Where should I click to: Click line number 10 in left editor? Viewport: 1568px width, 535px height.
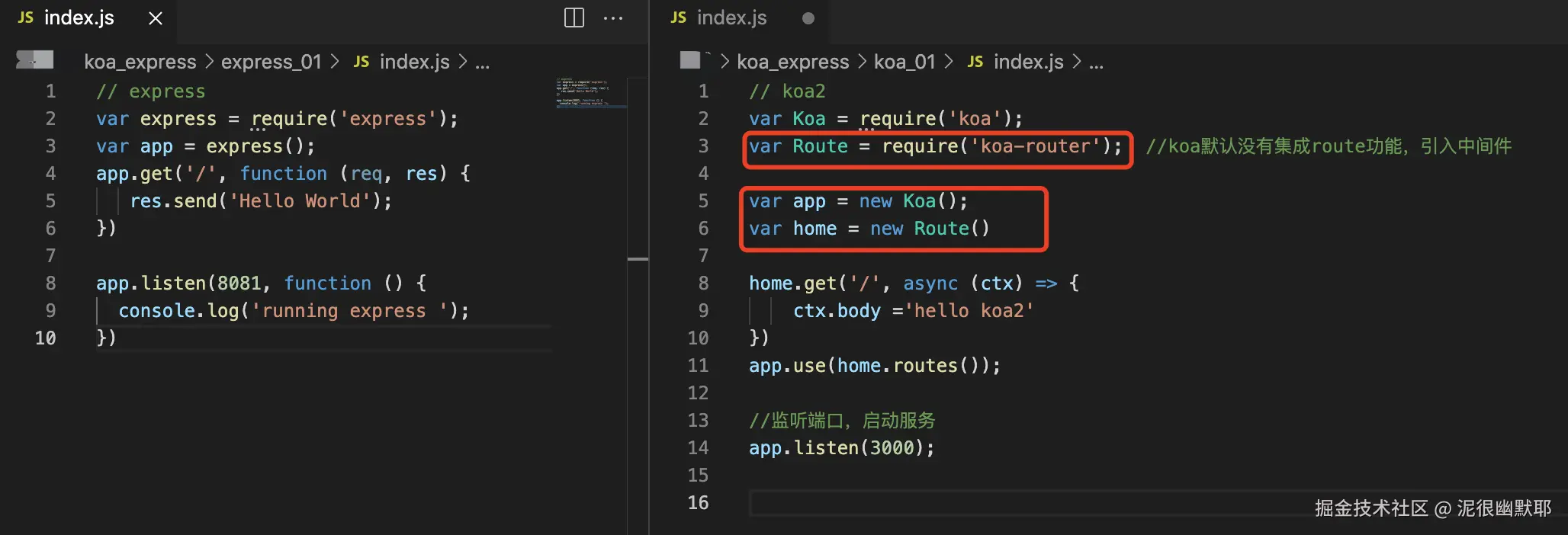click(x=45, y=338)
